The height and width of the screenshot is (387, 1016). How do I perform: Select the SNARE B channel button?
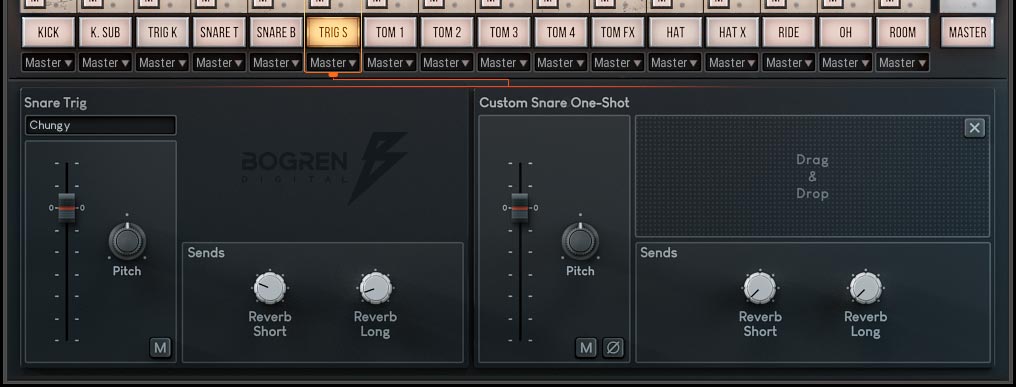point(277,32)
